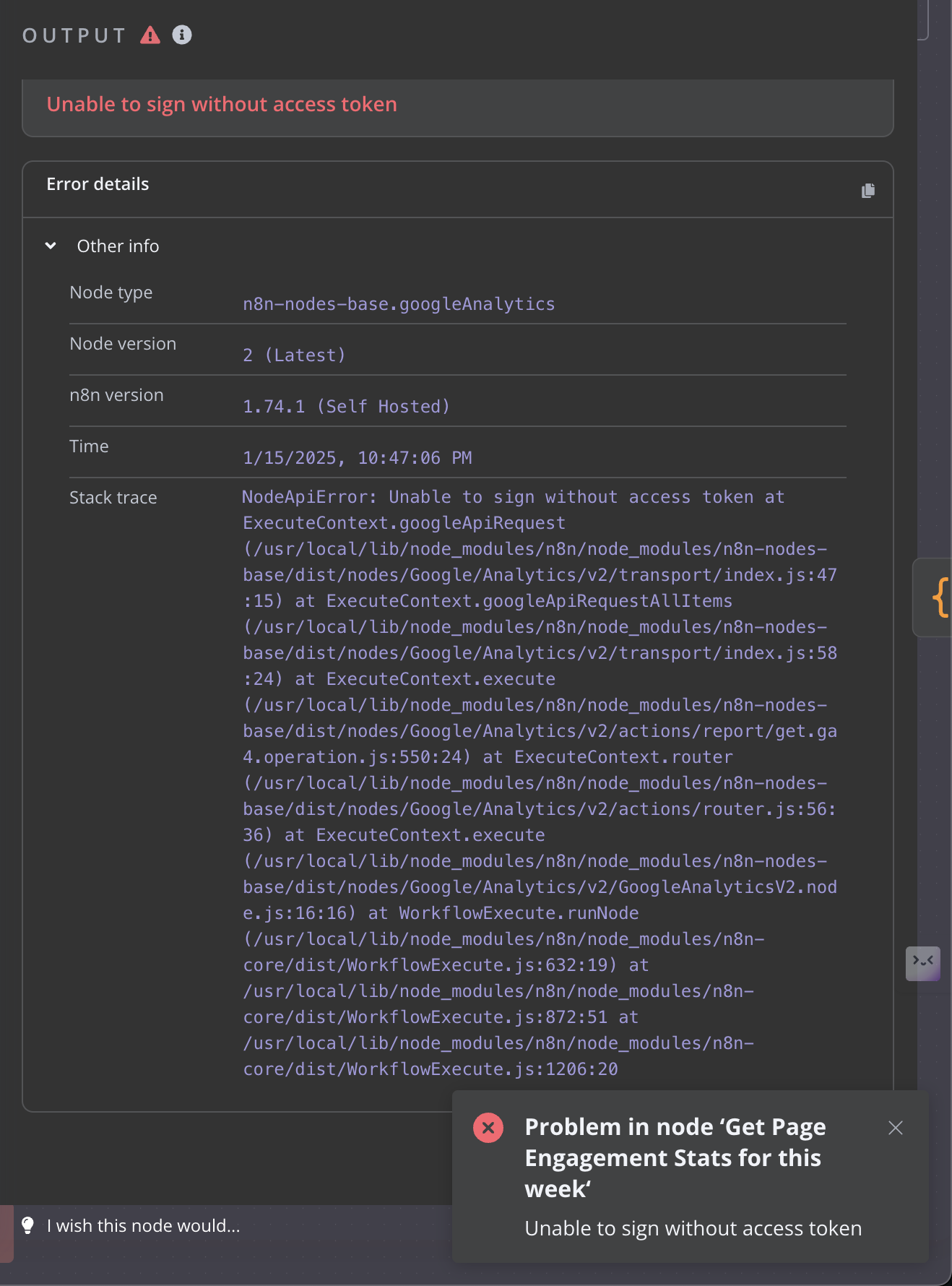Click the n8n version 1.74.1 value
The image size is (952, 1286).
coord(346,407)
